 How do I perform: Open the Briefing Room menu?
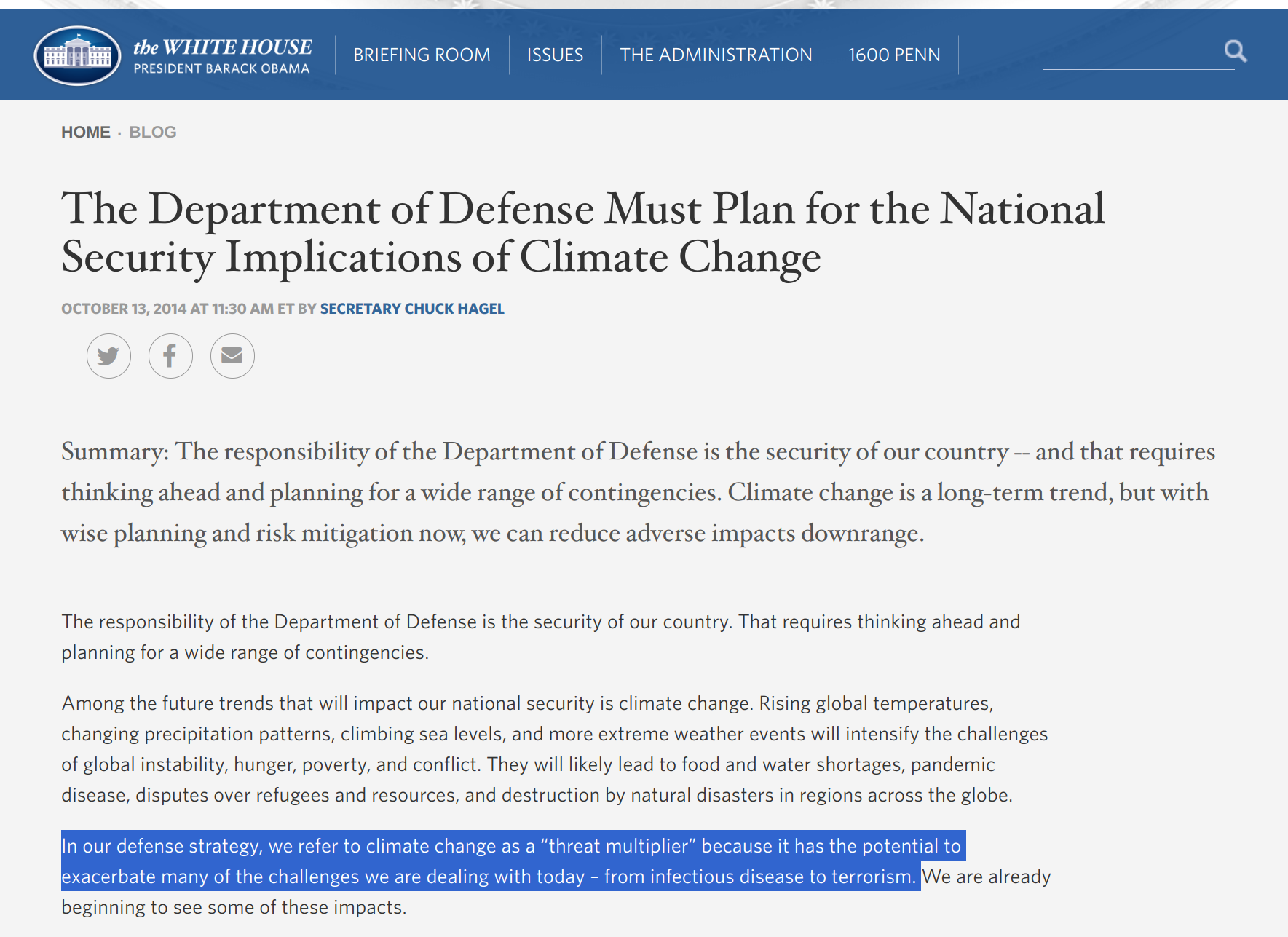click(x=422, y=55)
